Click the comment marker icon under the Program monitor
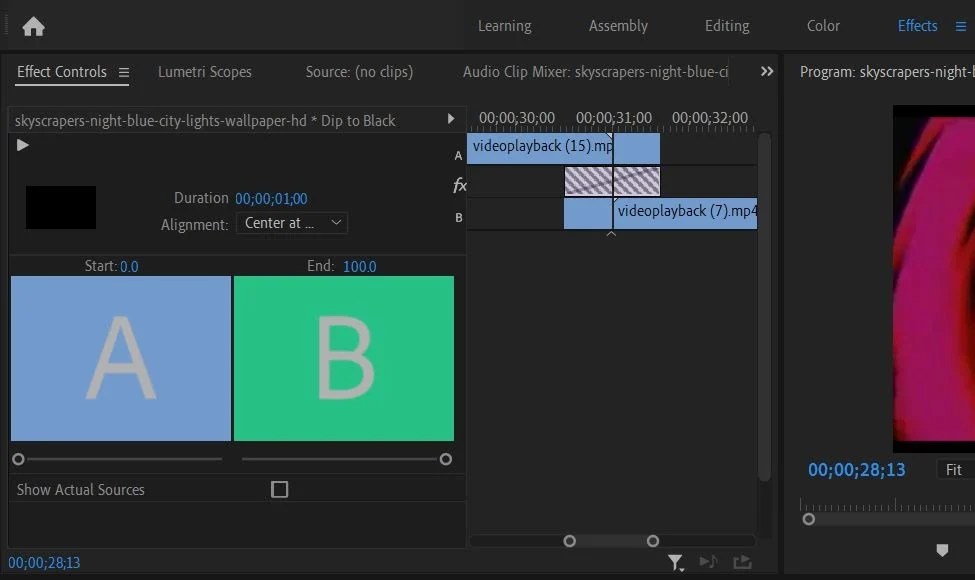The height and width of the screenshot is (580, 975). pos(941,550)
